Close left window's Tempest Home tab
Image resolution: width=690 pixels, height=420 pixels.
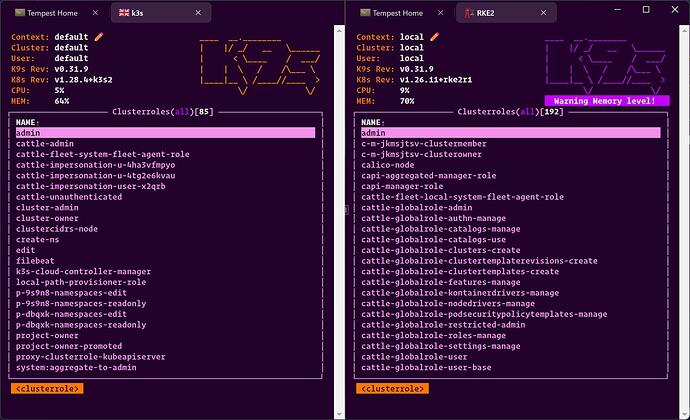click(x=95, y=13)
